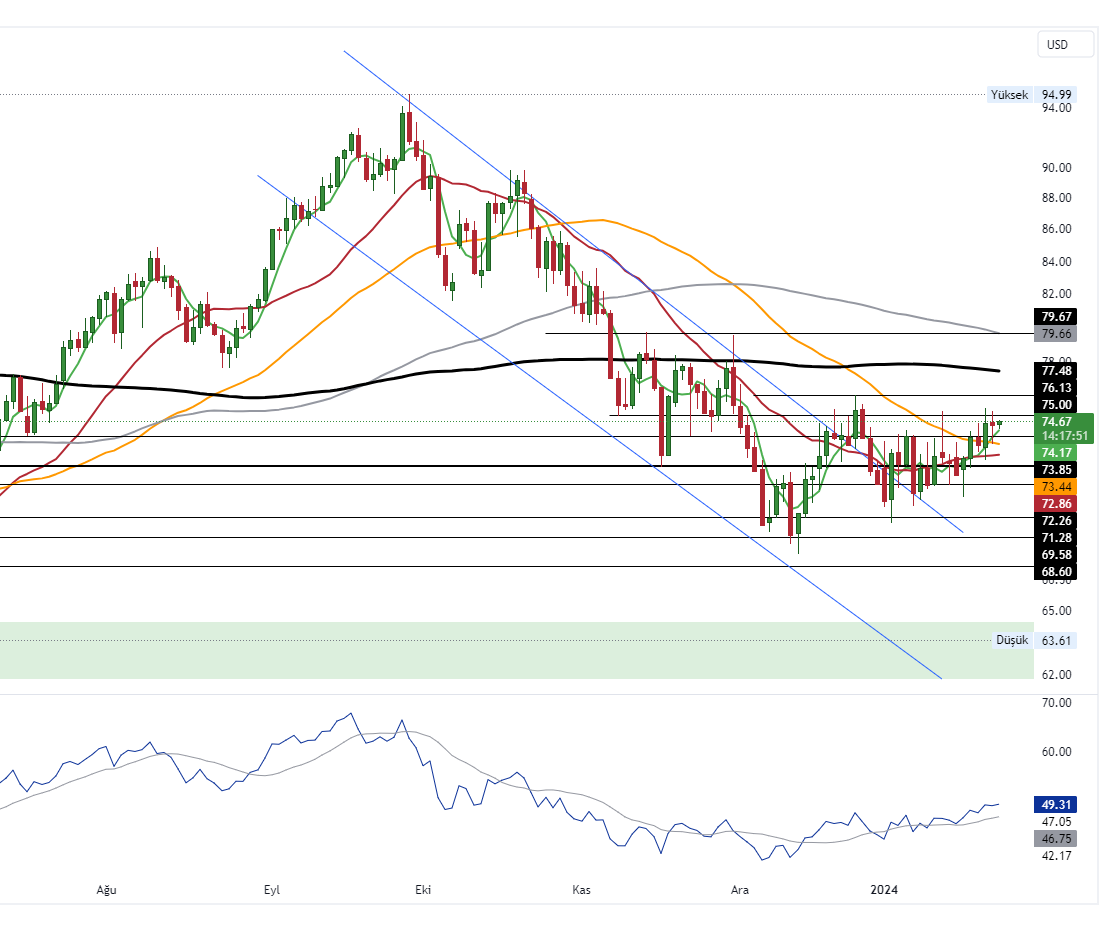Select the black 73.85 price level label
This screenshot has height=939, width=1108.
(1057, 469)
